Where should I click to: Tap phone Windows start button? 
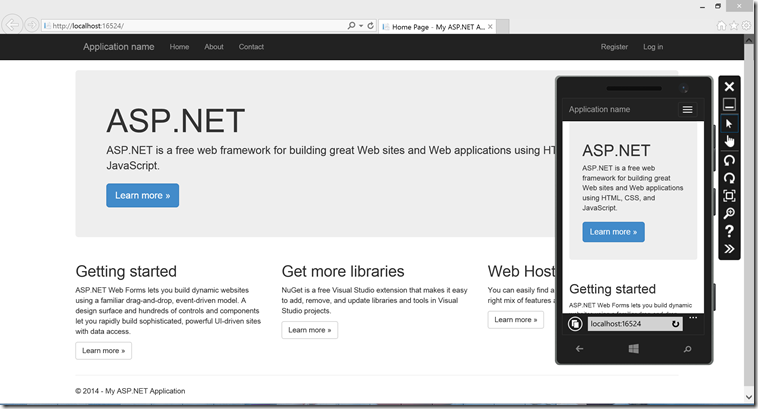[633, 349]
